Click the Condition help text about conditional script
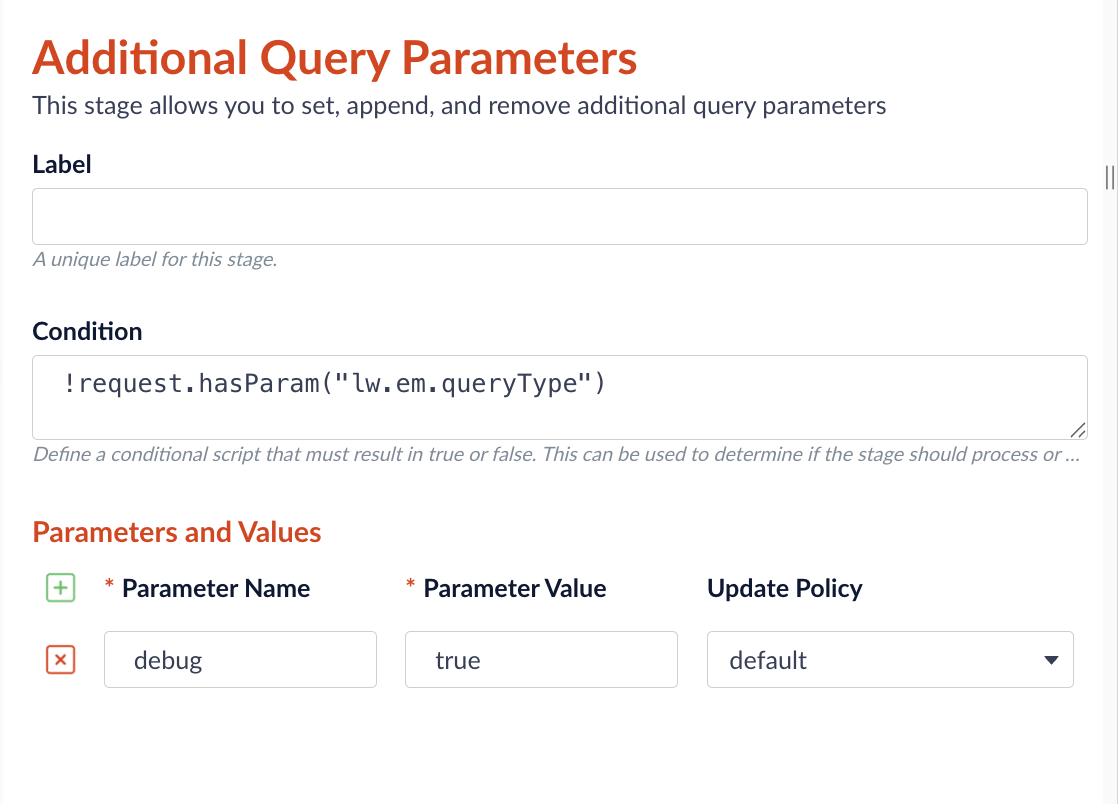 click(x=556, y=454)
